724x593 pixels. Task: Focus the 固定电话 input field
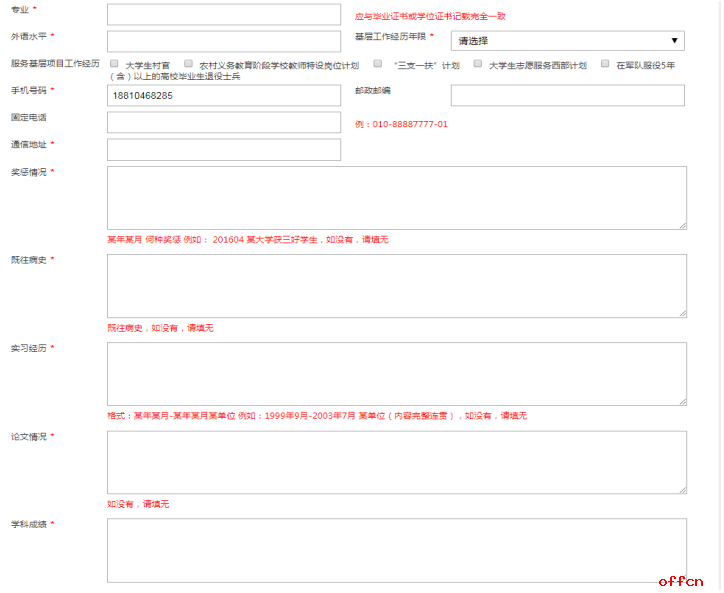223,122
